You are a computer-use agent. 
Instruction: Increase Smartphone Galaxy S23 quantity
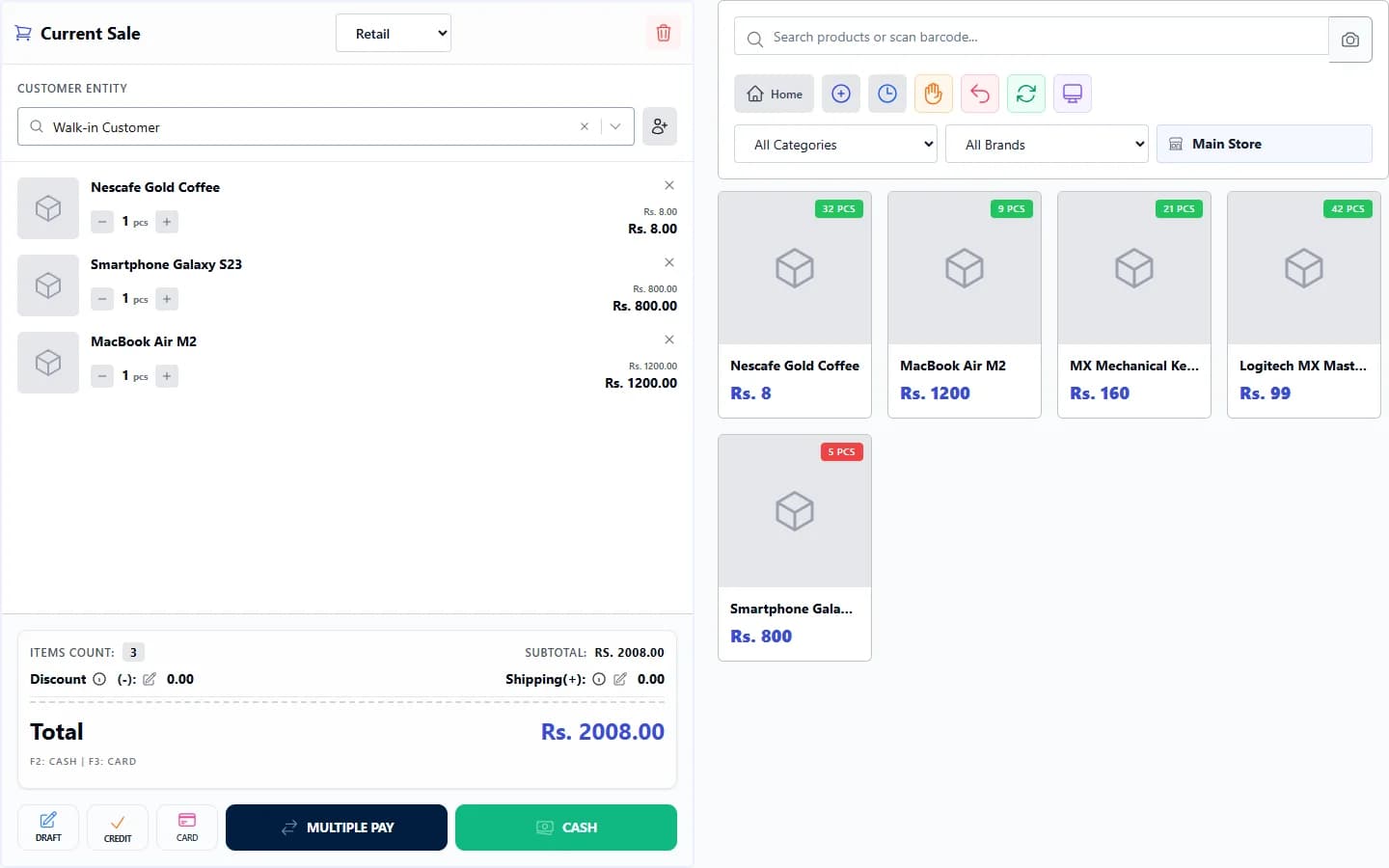tap(167, 299)
